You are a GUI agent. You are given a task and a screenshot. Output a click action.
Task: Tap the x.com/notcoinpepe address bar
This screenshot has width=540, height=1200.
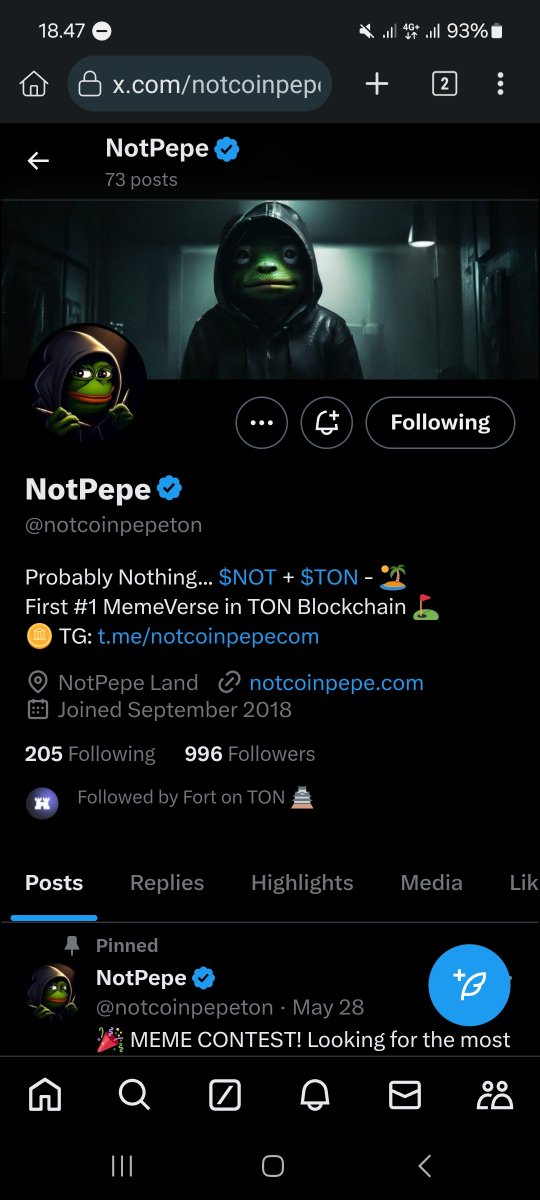click(x=199, y=84)
